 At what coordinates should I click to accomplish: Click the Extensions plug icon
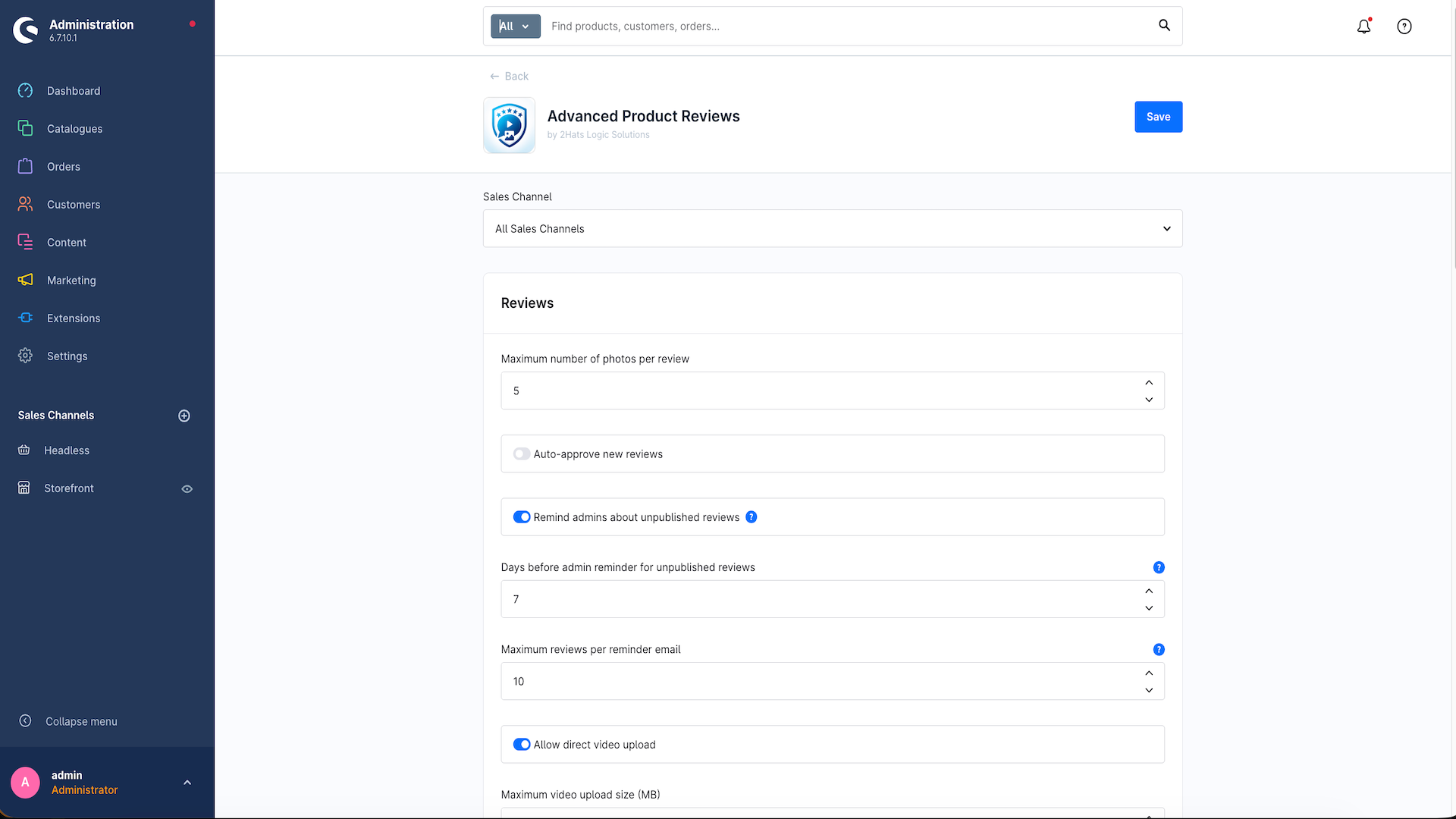25,318
